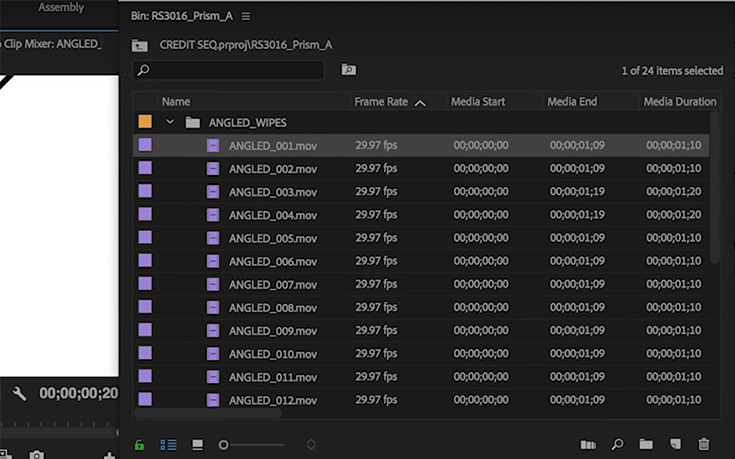
Task: Toggle the green project write lock icon
Action: coord(140,444)
